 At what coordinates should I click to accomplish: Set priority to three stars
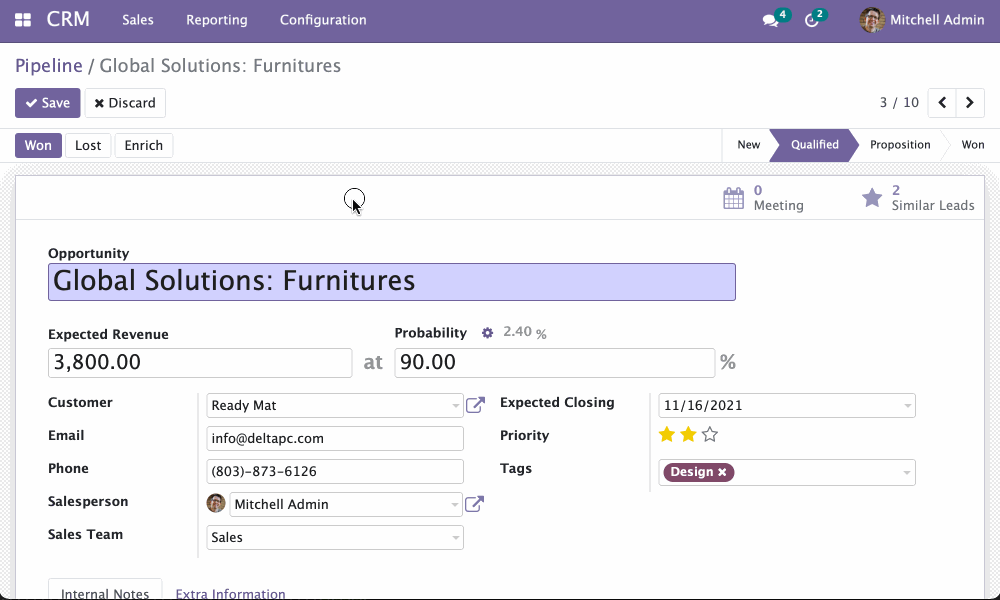[x=709, y=434]
